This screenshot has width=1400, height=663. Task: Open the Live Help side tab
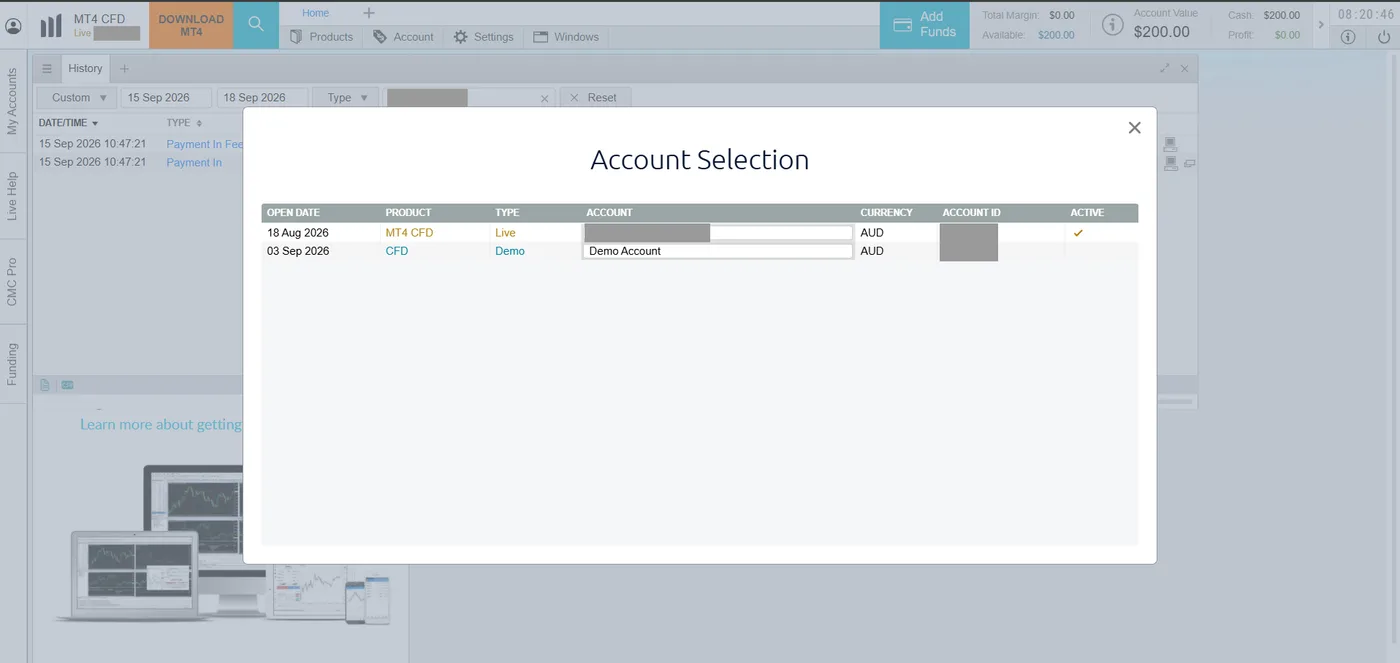13,196
